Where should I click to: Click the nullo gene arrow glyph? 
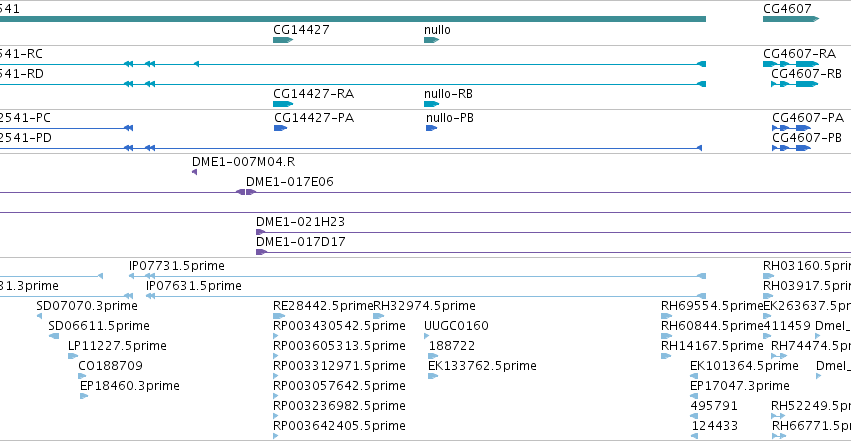[x=431, y=40]
